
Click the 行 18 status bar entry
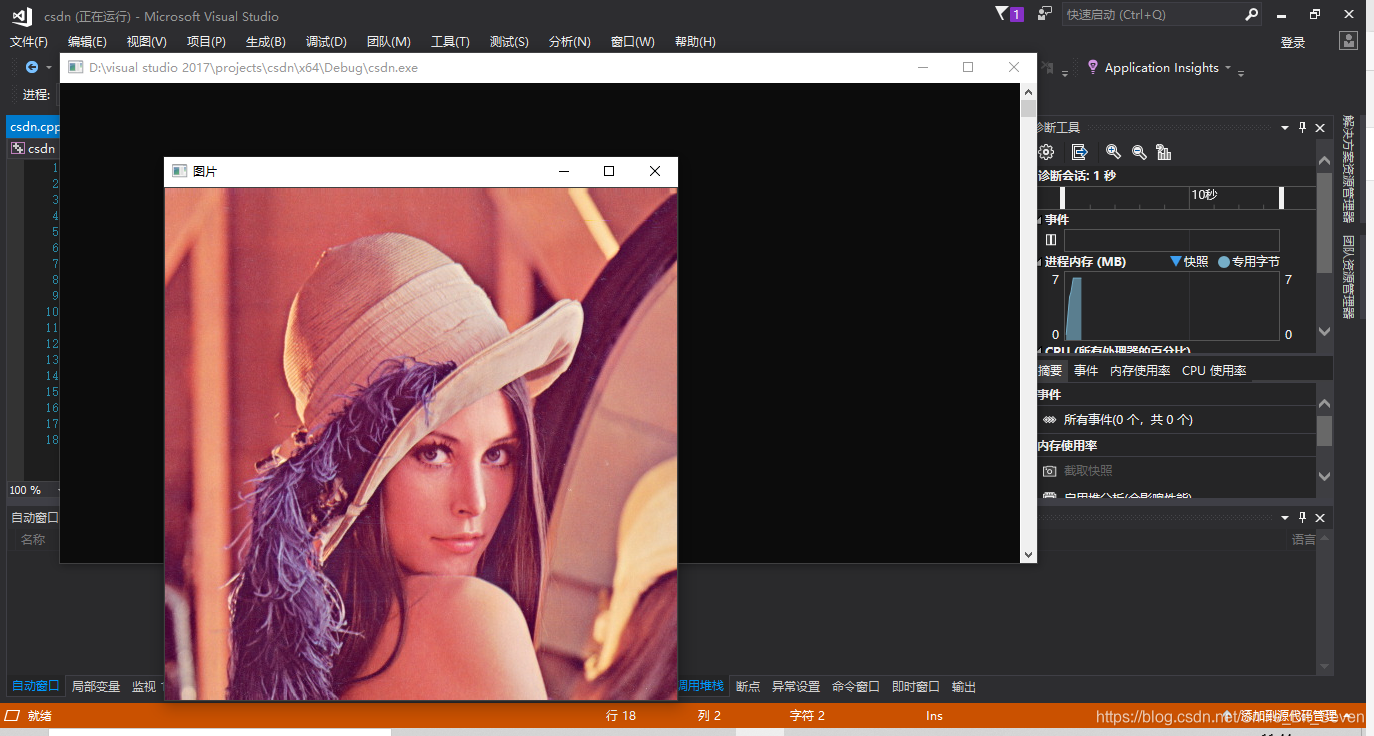[x=621, y=716]
